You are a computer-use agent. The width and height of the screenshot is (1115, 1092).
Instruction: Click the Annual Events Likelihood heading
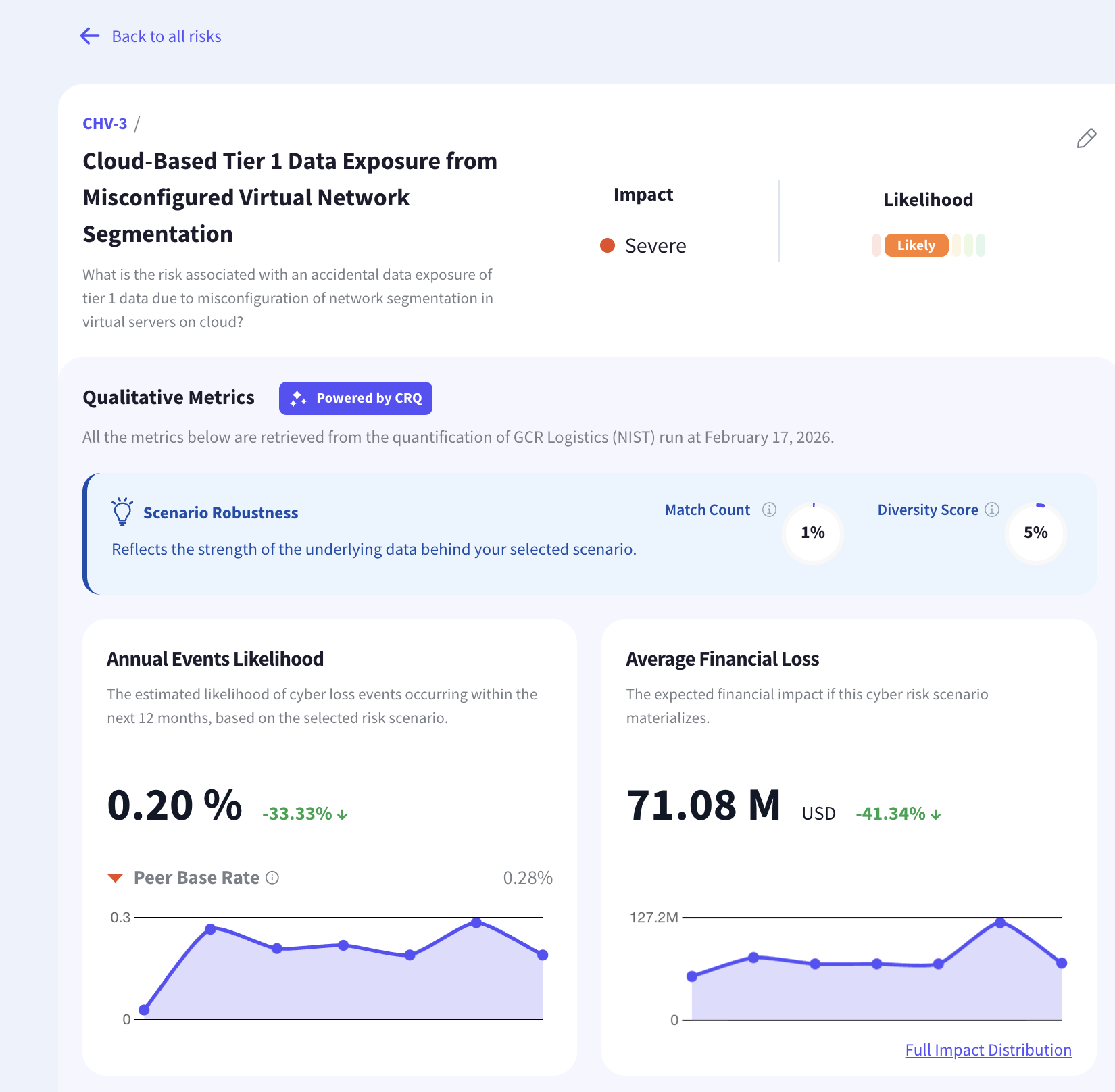pyautogui.click(x=215, y=659)
